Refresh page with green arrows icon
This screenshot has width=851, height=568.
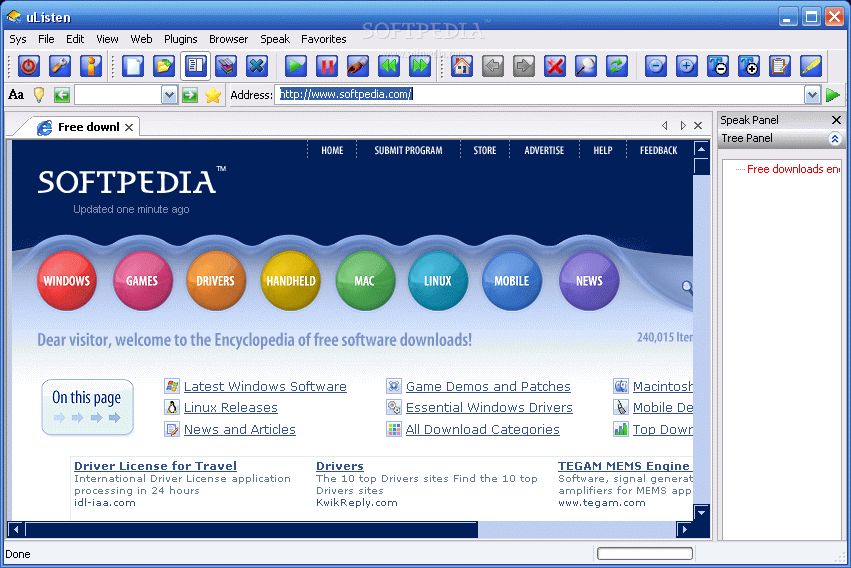tap(617, 66)
